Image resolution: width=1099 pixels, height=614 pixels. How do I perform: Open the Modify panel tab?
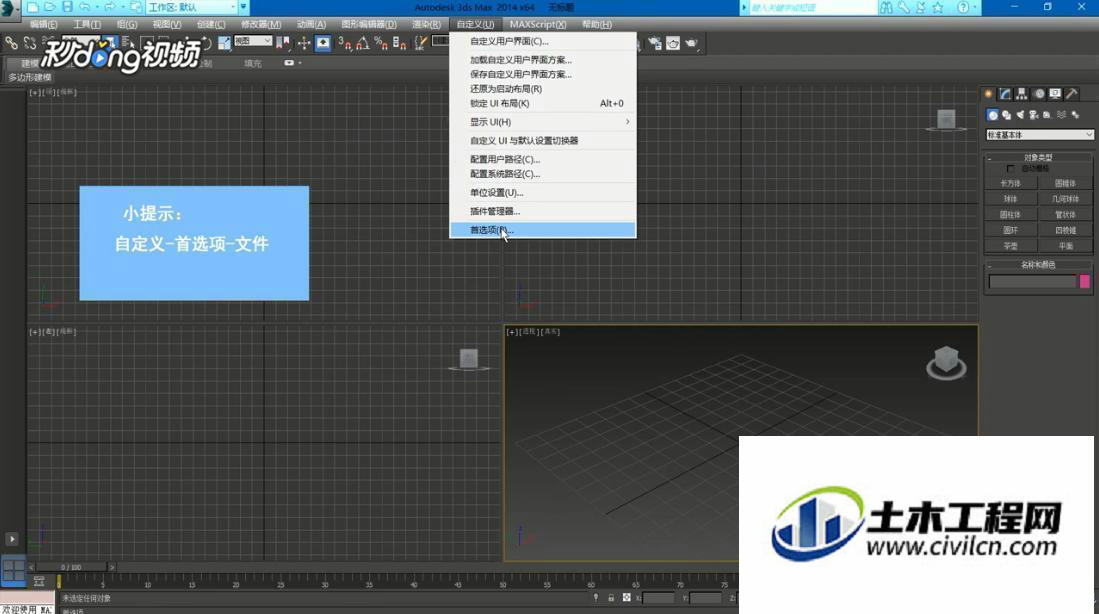tap(1005, 94)
